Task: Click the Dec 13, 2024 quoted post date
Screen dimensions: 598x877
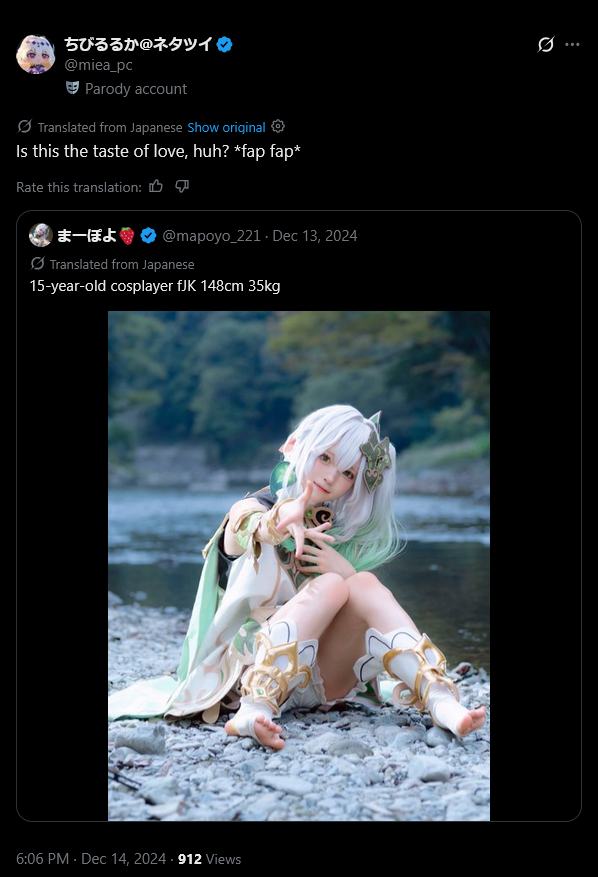Action: 315,236
